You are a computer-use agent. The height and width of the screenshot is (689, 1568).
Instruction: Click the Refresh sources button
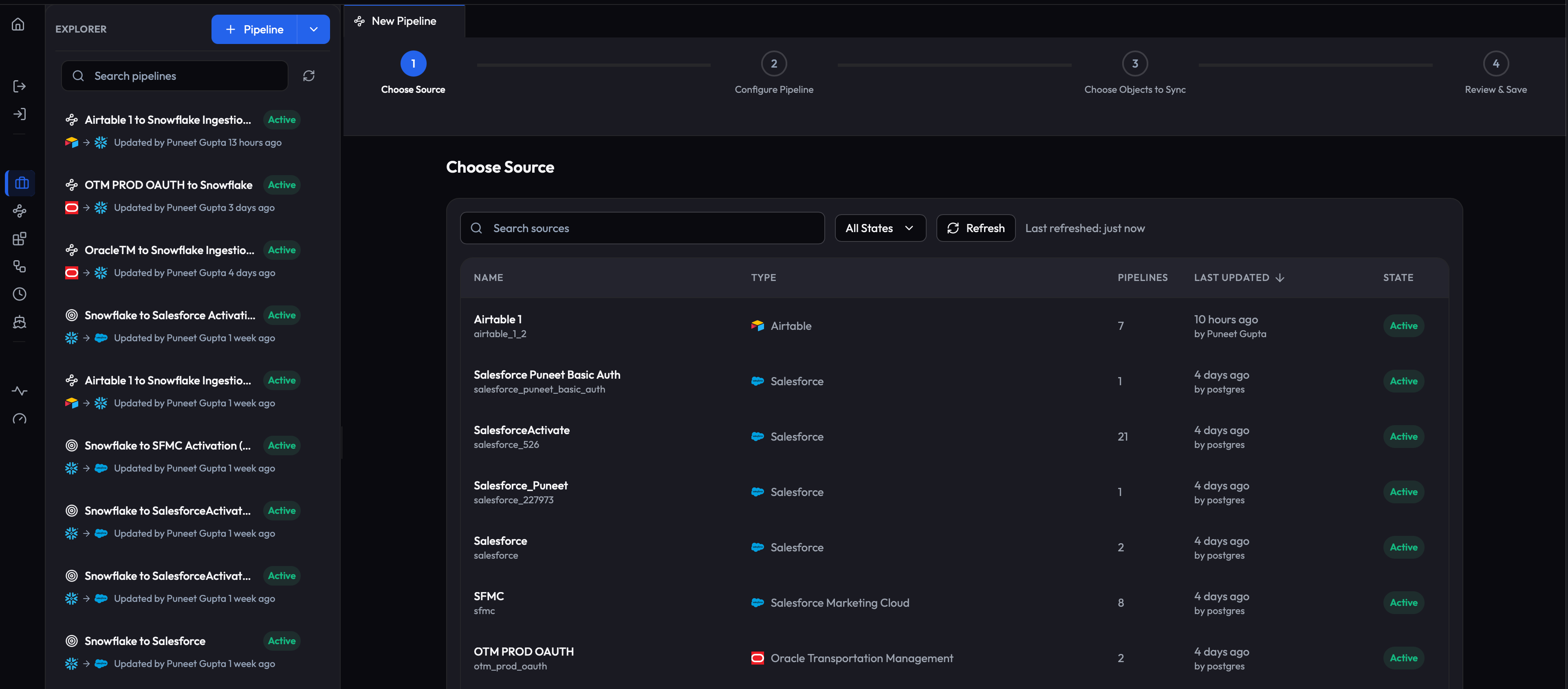pyautogui.click(x=975, y=228)
